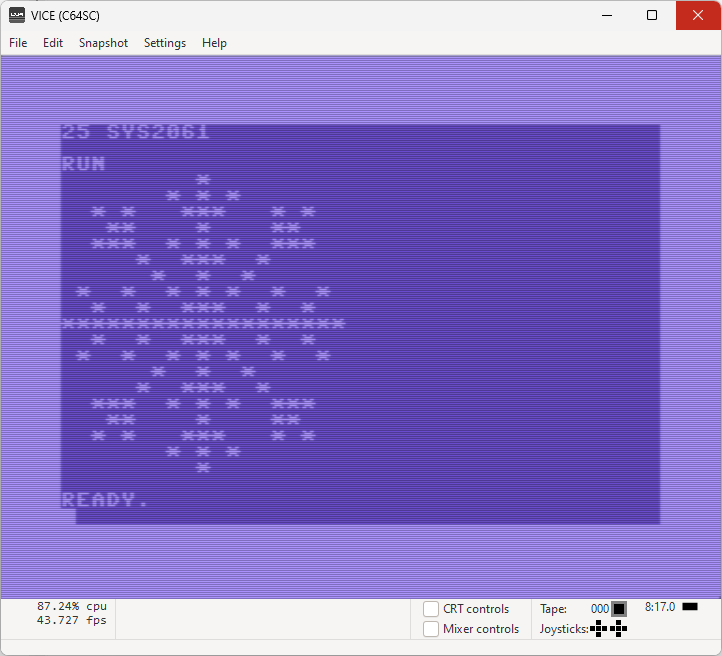The image size is (722, 656).
Task: Expand the Settings menu
Action: [165, 43]
